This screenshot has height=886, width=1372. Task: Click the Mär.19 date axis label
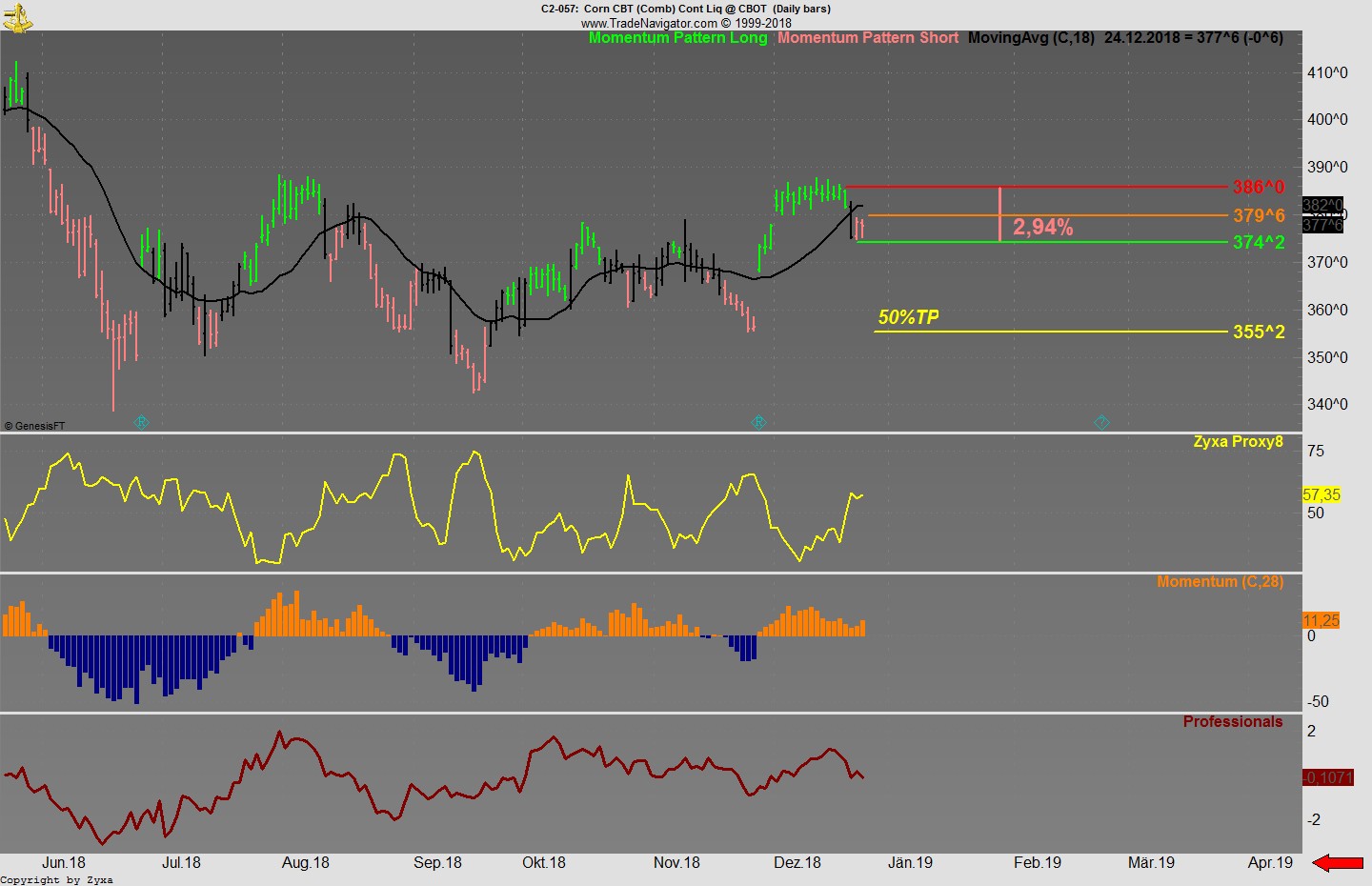pos(1151,863)
